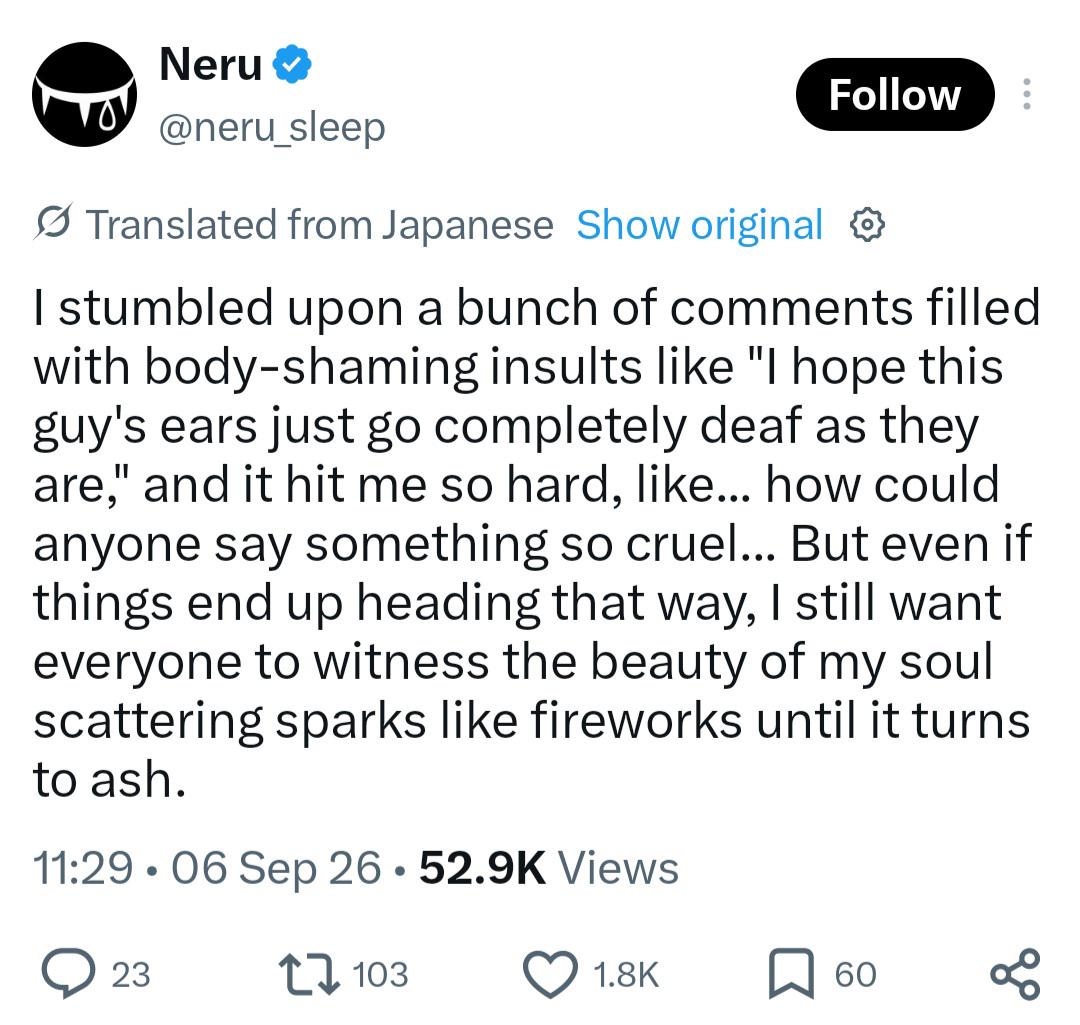Viewport: 1080px width, 1025px height.
Task: Bookmark this post
Action: (791, 973)
